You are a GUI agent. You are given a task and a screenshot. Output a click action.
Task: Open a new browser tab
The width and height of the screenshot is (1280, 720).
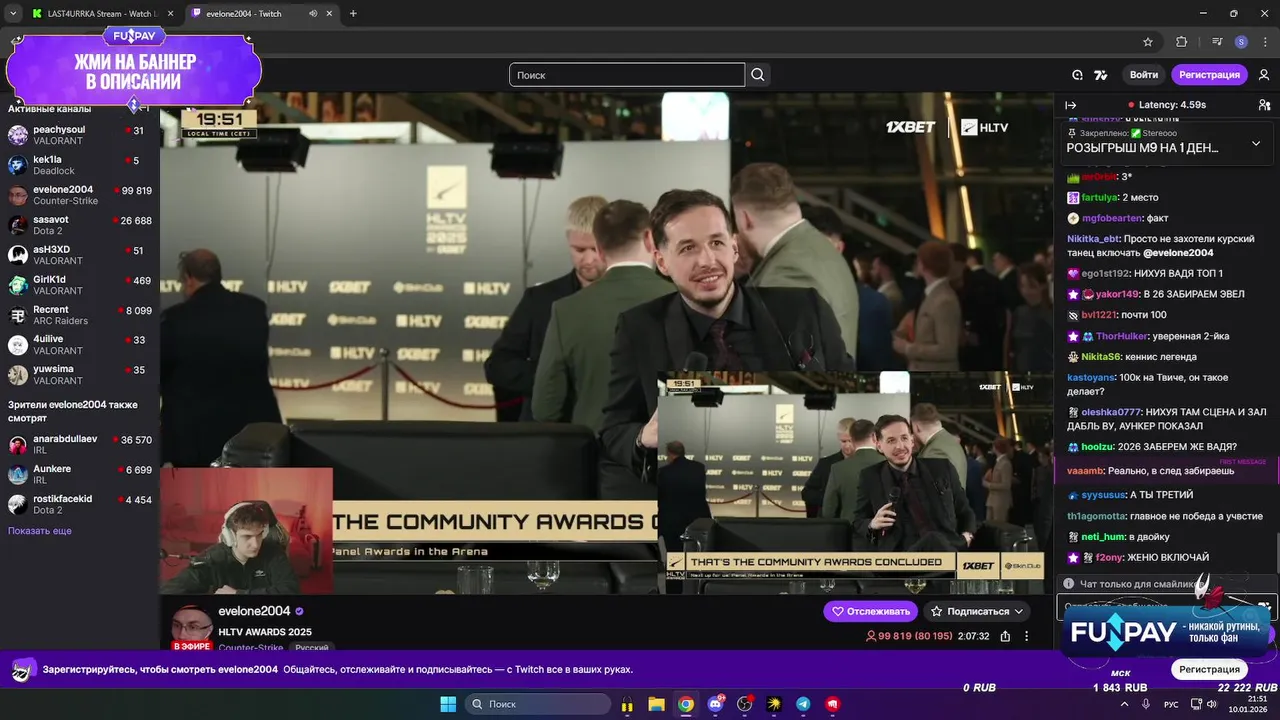tap(353, 14)
